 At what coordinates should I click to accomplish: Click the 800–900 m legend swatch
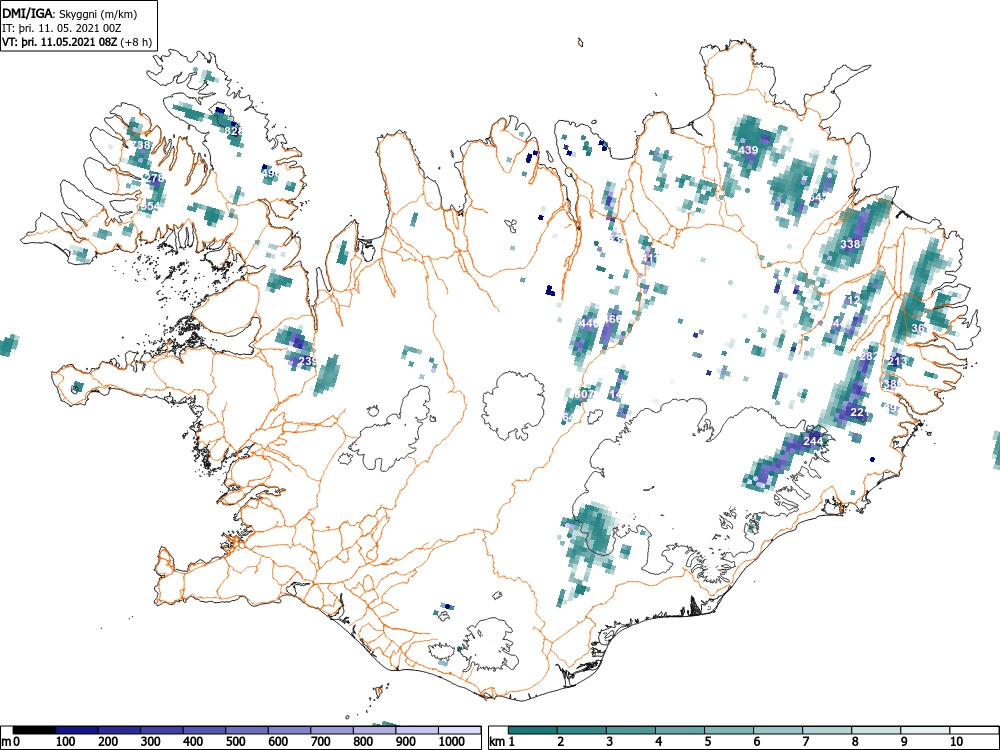[374, 730]
